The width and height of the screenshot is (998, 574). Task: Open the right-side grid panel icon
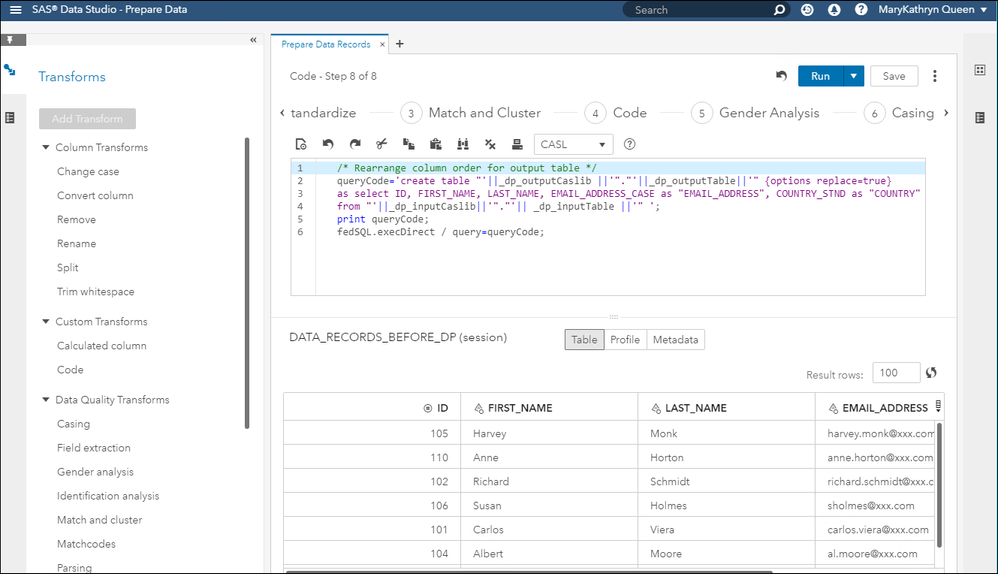980,70
